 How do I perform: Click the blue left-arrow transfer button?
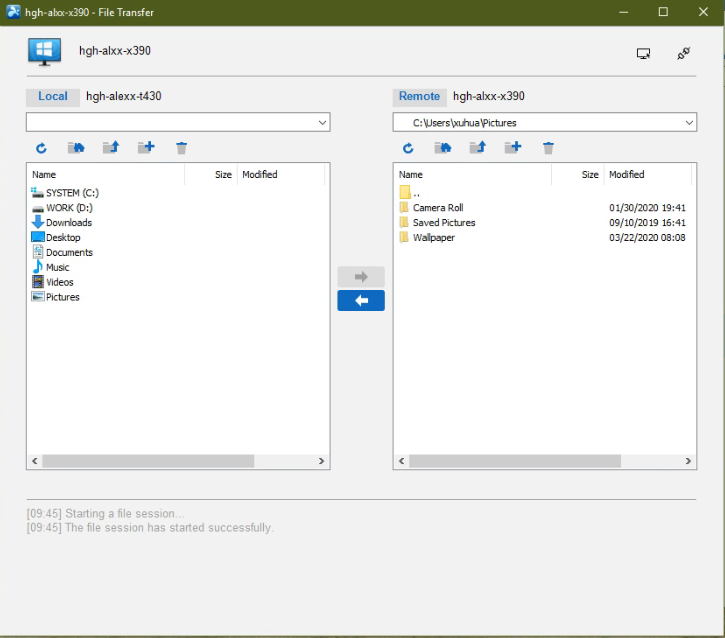click(x=361, y=301)
